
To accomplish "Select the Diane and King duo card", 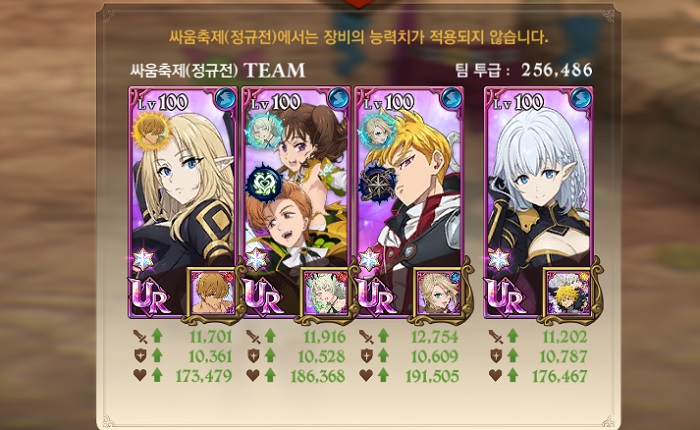I will [x=296, y=202].
